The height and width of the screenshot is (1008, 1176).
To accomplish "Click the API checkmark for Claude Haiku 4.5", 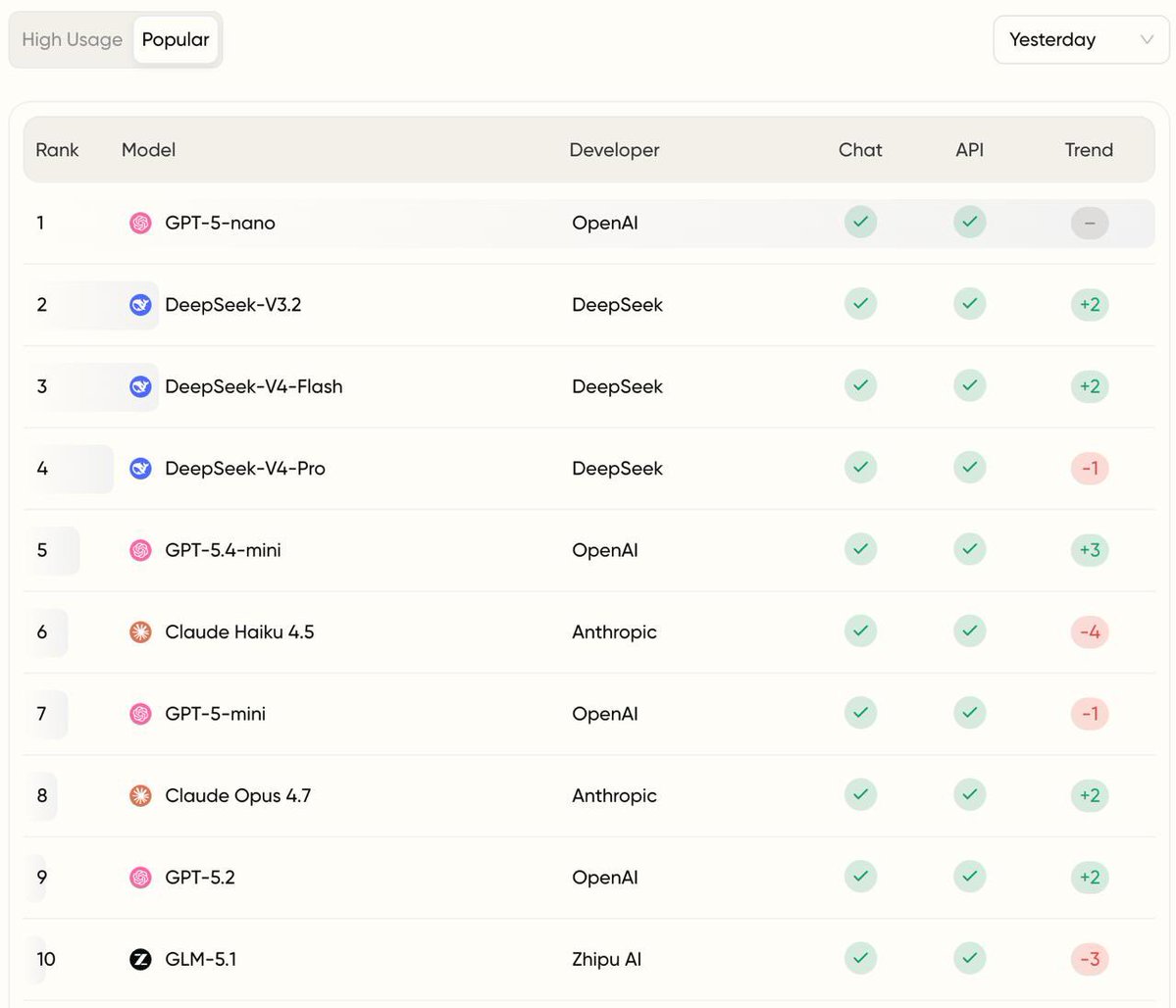I will (970, 630).
